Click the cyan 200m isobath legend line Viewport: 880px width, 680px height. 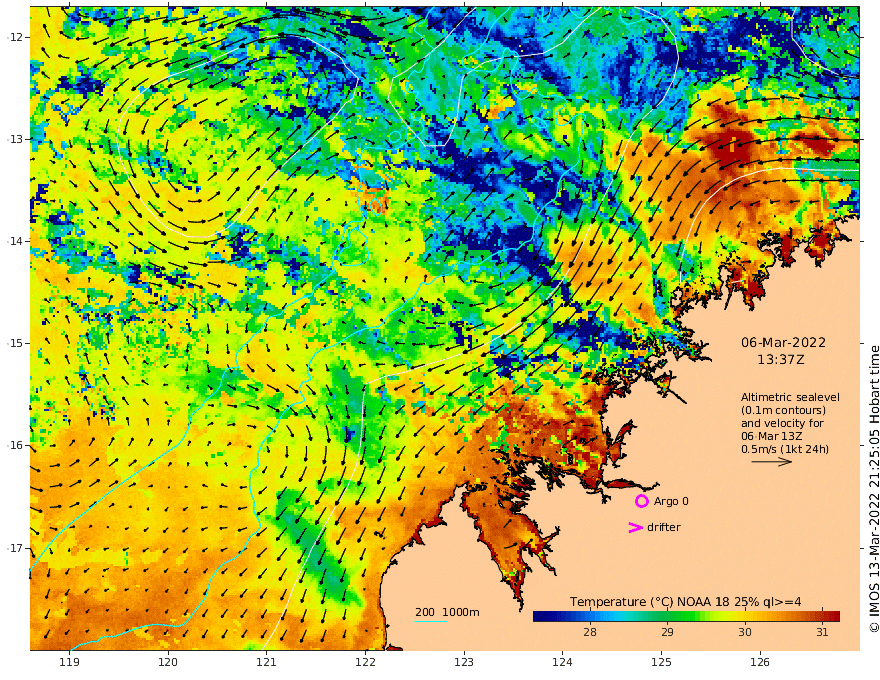point(430,621)
